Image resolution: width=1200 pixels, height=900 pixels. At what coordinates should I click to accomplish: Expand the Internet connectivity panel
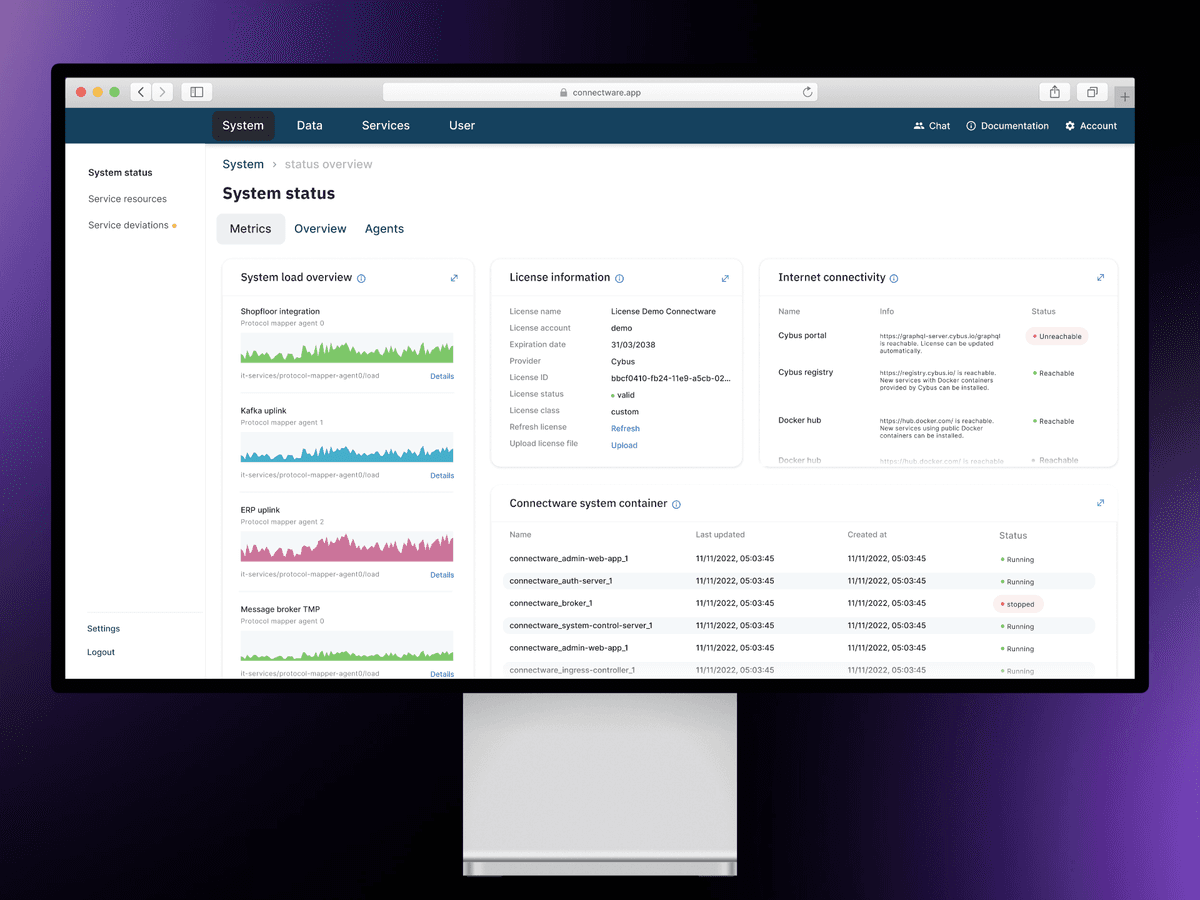[x=1100, y=277]
